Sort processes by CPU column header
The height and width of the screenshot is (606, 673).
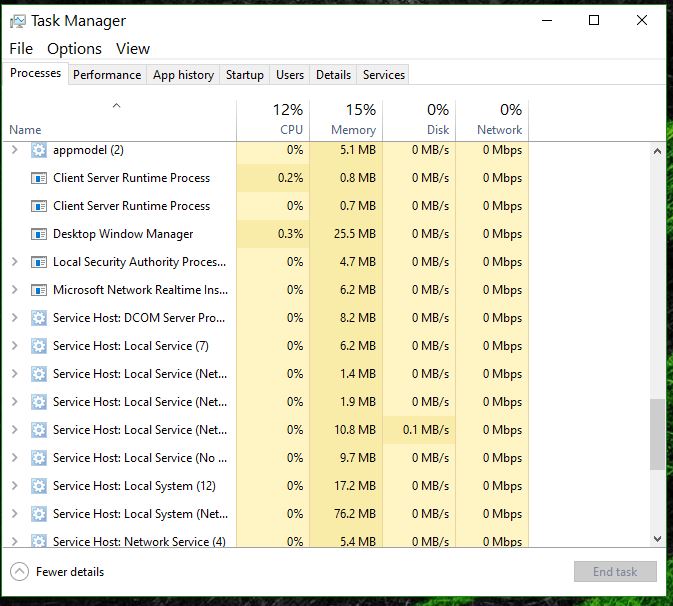tap(272, 120)
